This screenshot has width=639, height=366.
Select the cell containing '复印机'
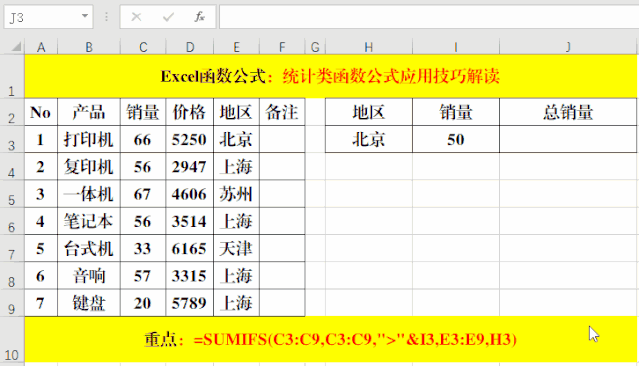coord(89,167)
